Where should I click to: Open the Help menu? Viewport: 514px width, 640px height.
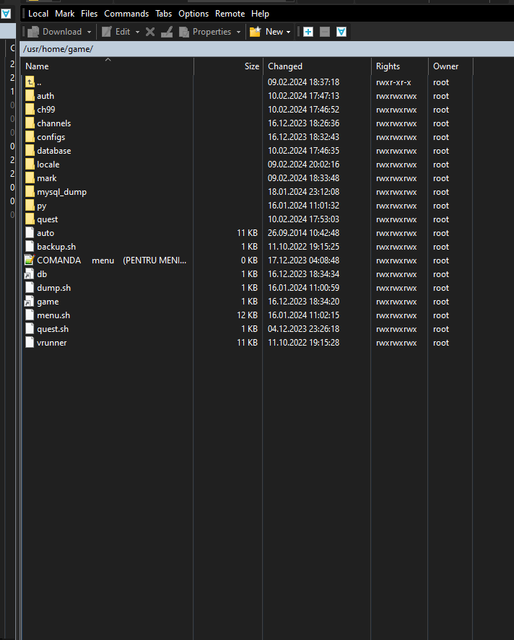click(x=260, y=14)
